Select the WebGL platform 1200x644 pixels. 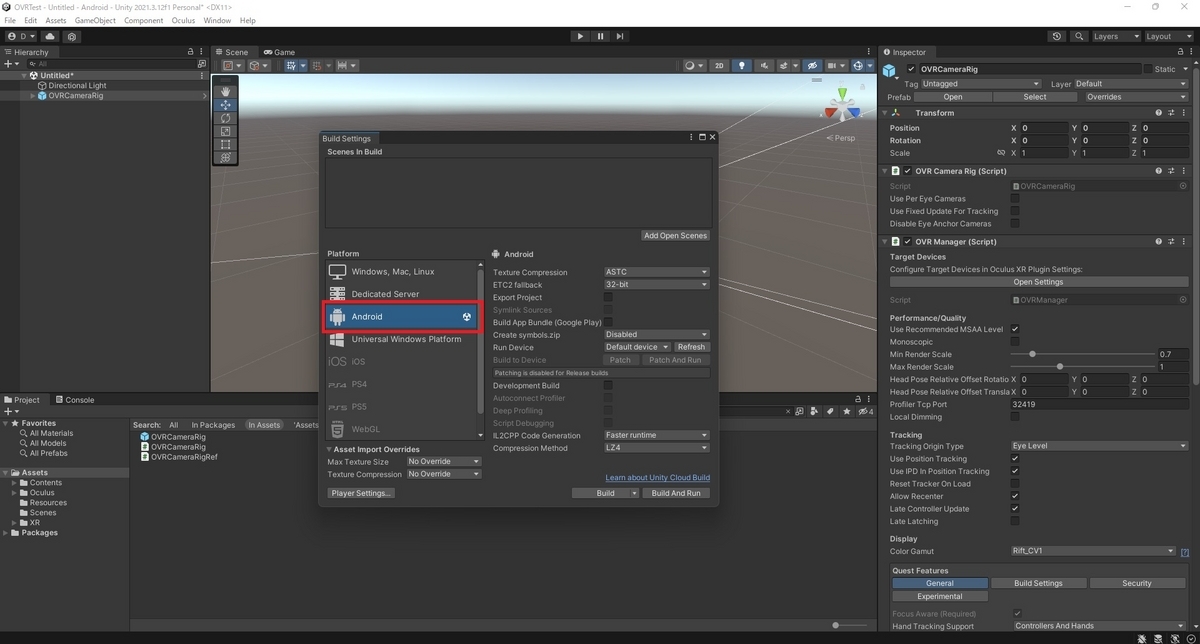pyautogui.click(x=401, y=429)
